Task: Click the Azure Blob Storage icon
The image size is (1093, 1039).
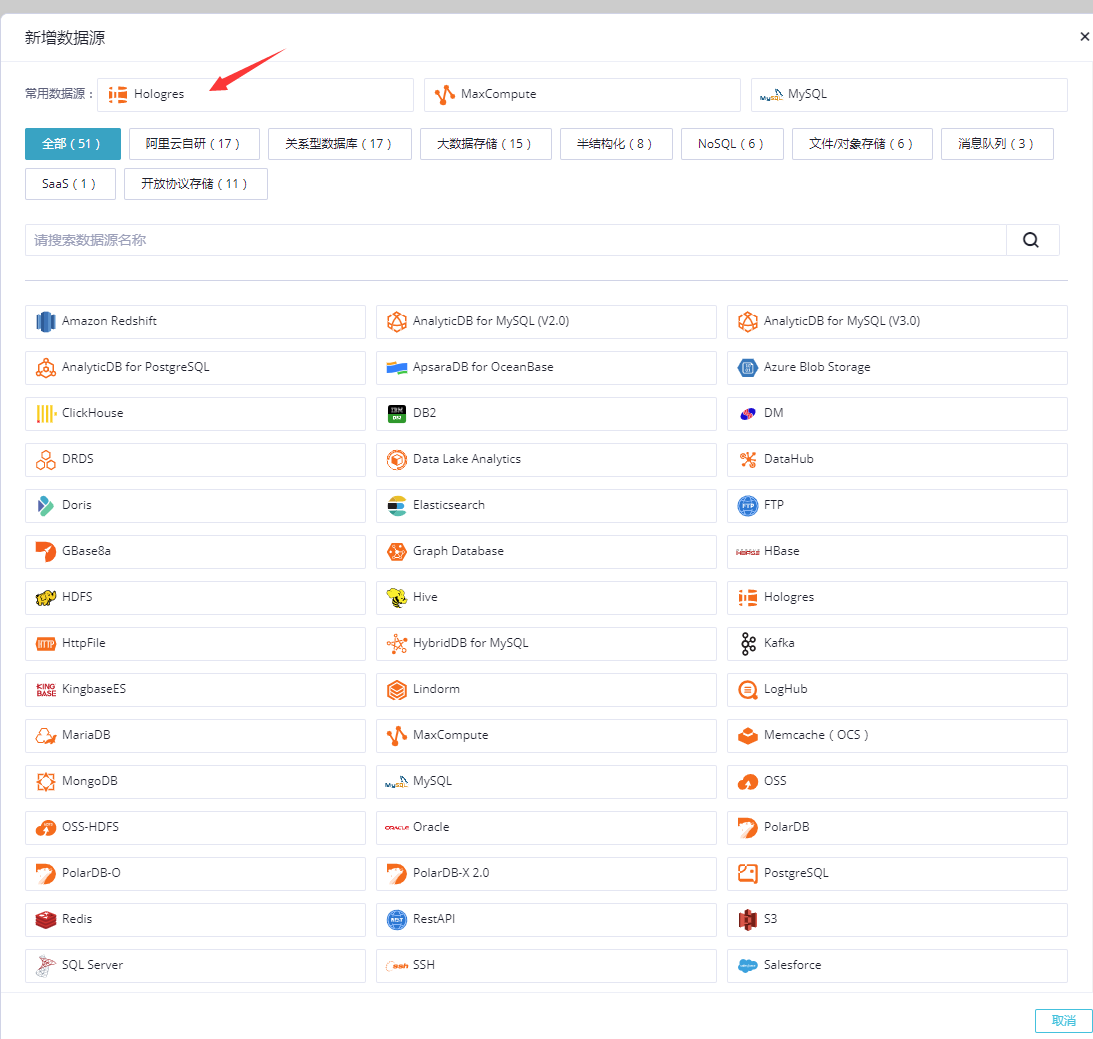Action: [748, 368]
